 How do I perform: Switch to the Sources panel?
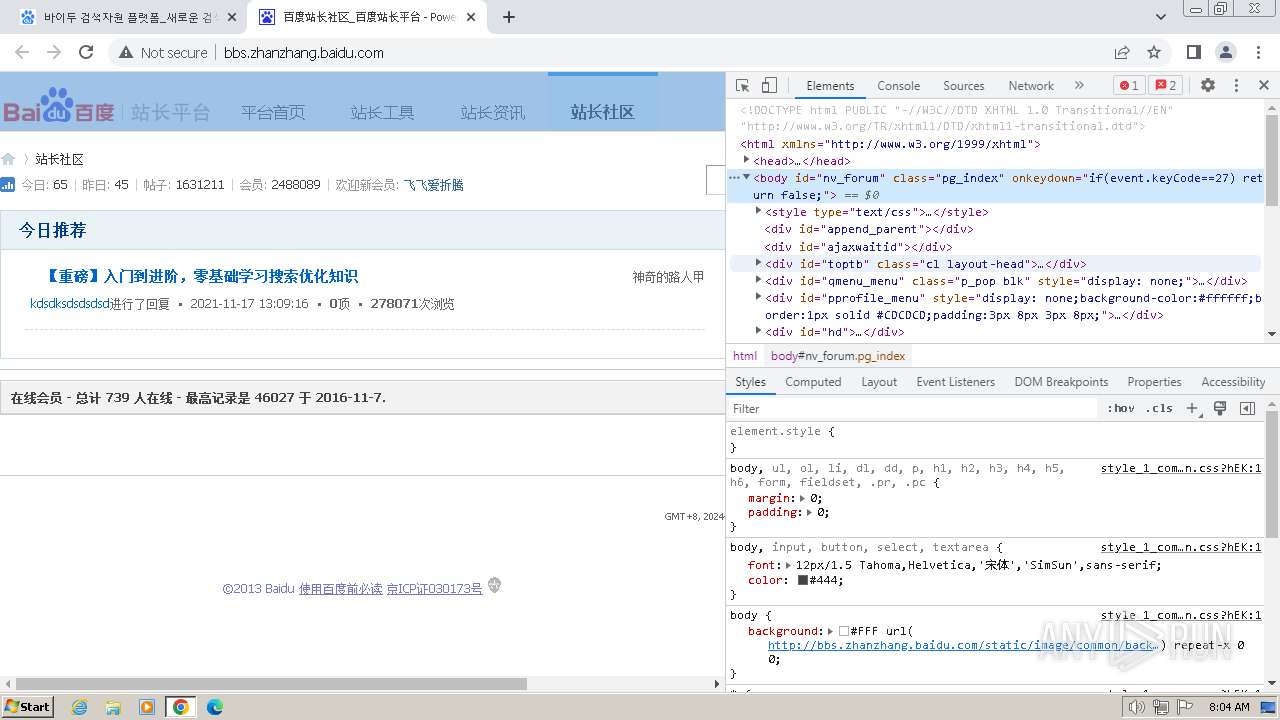tap(964, 86)
